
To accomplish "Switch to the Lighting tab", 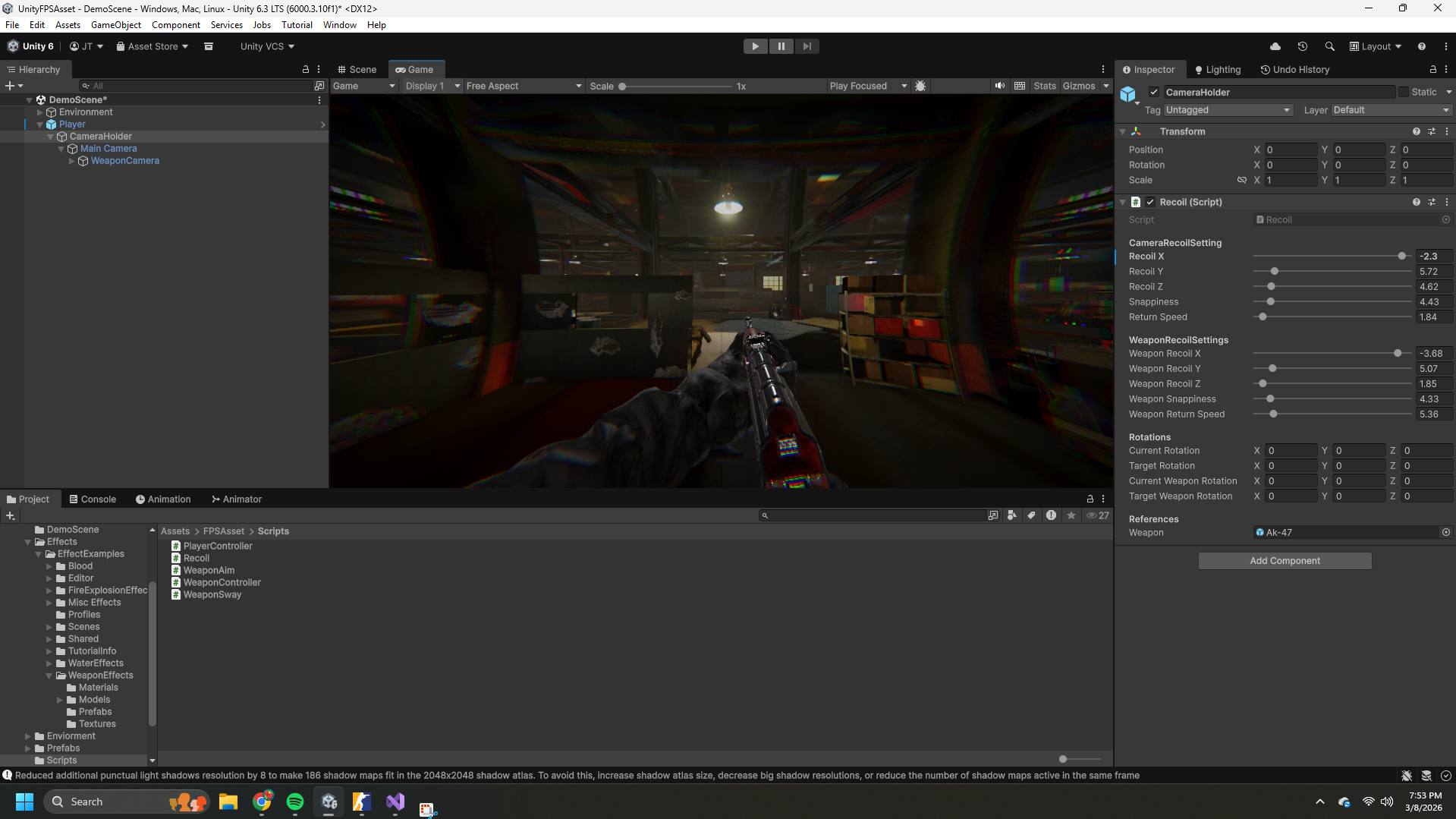I will click(x=1218, y=69).
